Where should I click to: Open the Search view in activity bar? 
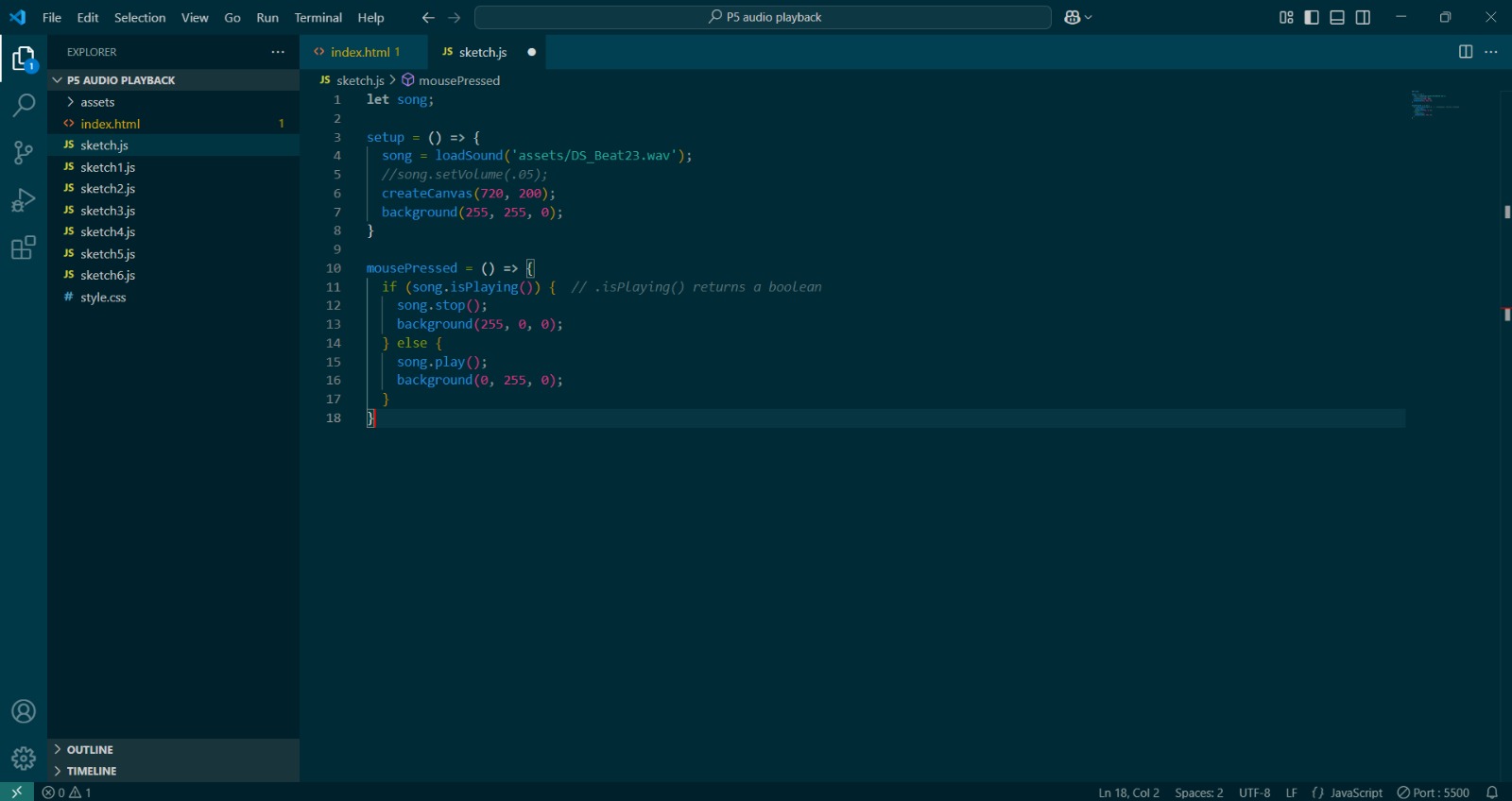pyautogui.click(x=24, y=105)
